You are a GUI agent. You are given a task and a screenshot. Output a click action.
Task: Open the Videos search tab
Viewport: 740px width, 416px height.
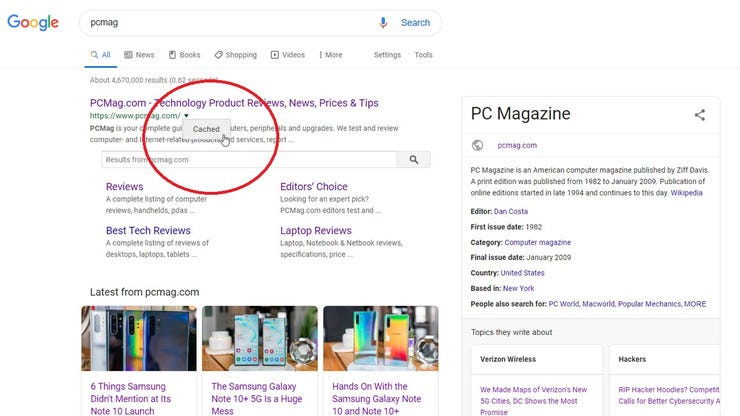288,55
